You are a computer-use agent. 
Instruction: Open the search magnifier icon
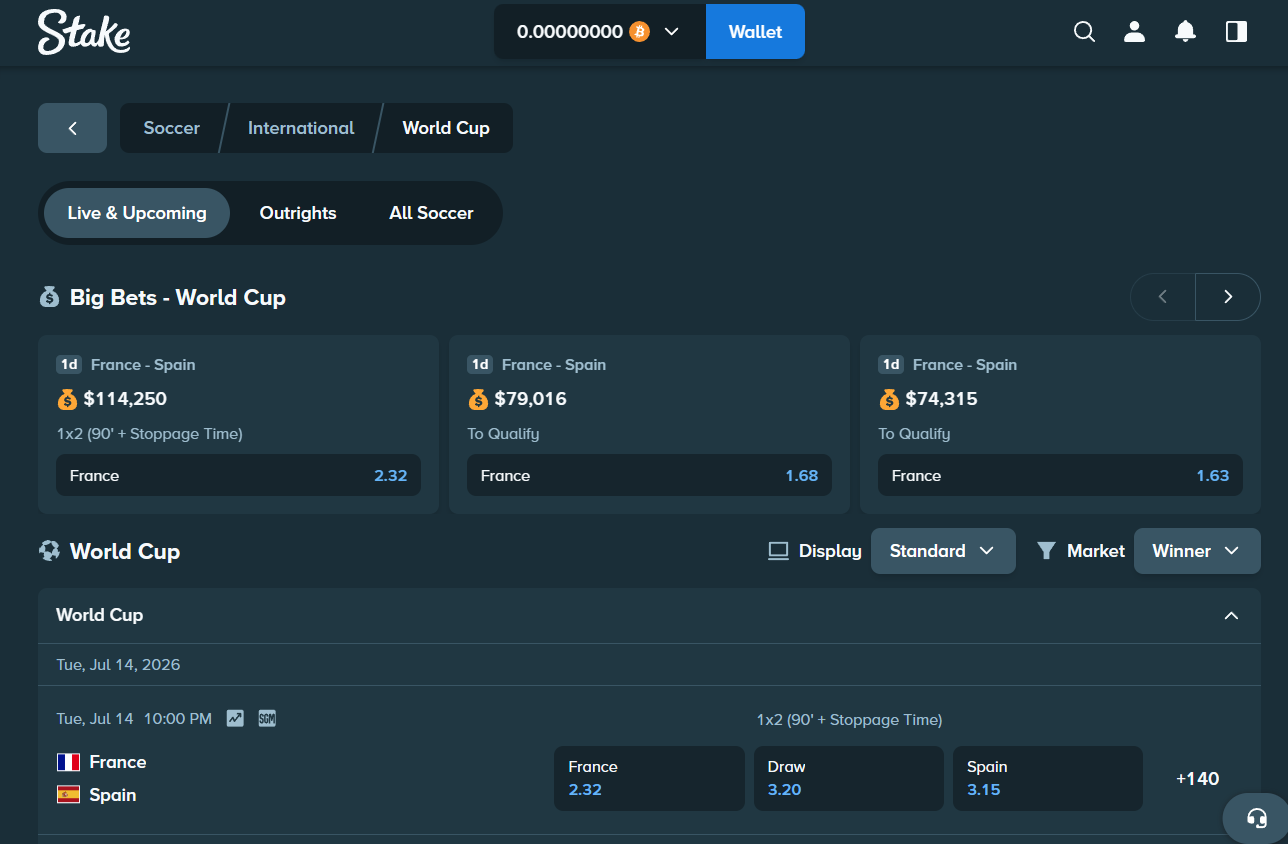pyautogui.click(x=1084, y=32)
